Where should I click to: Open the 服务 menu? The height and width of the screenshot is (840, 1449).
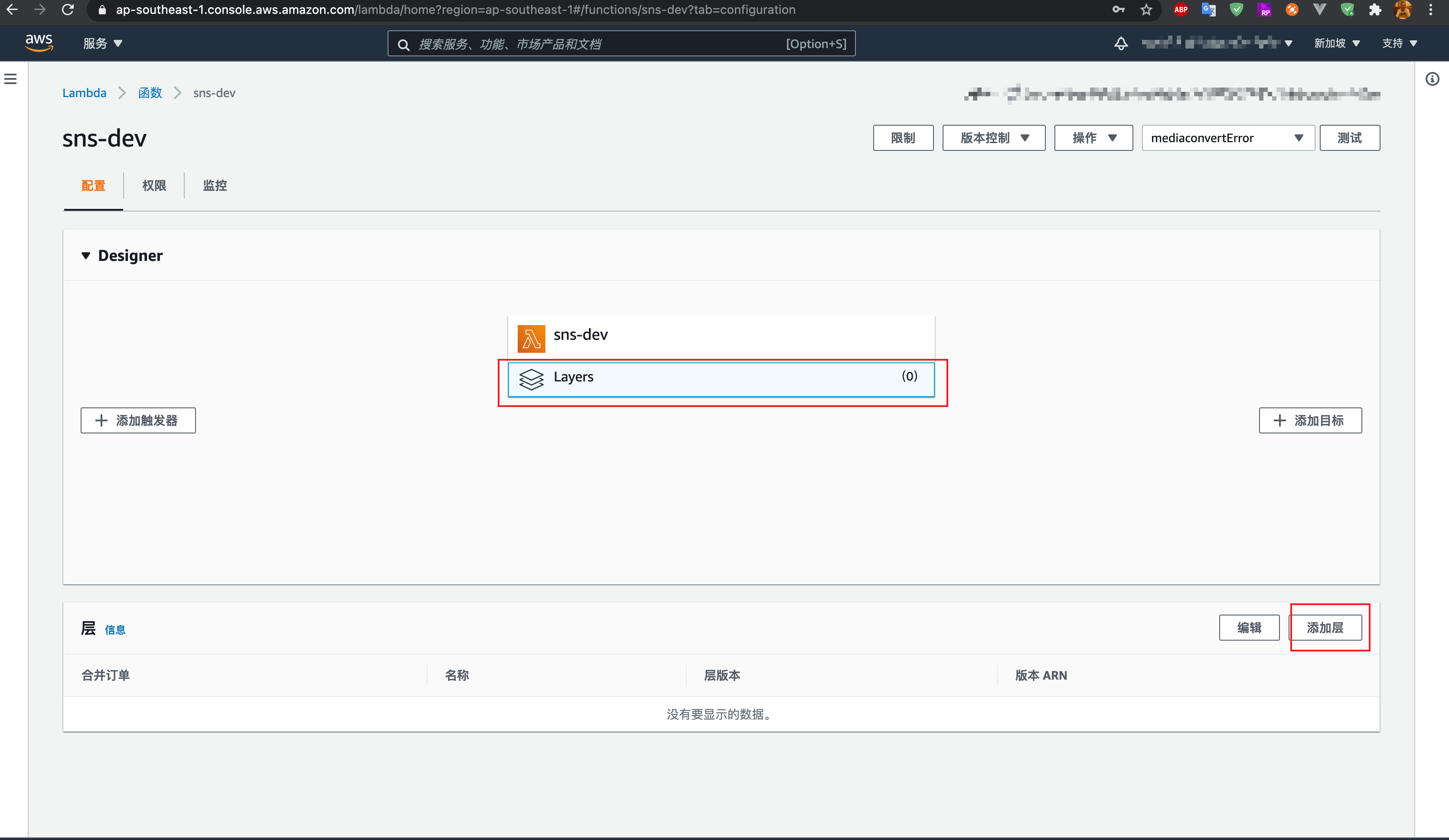coord(102,43)
